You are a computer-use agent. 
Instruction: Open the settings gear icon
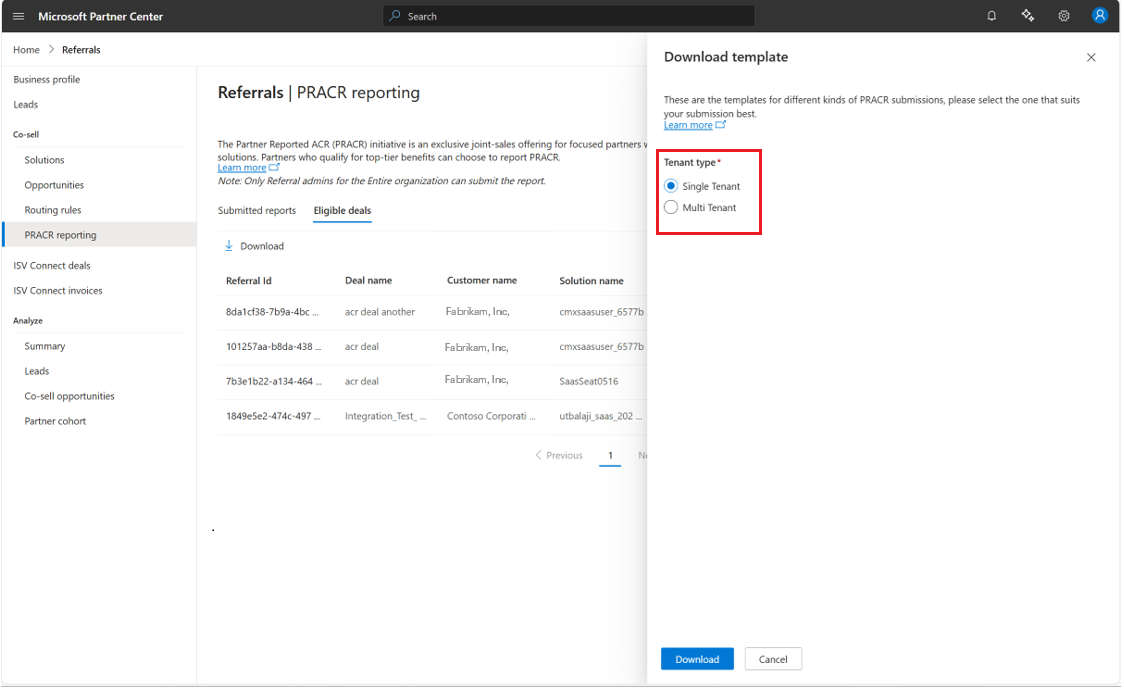[x=1064, y=16]
